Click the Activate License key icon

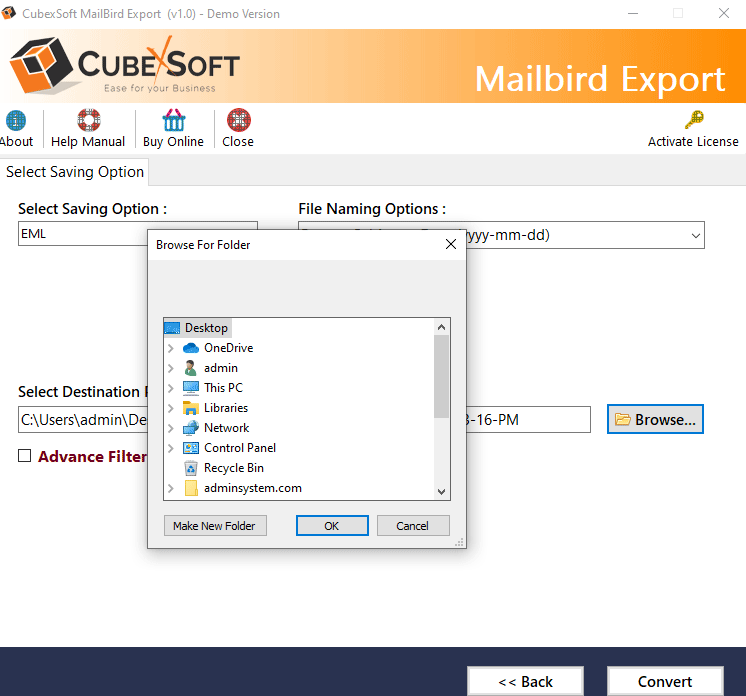pos(694,119)
